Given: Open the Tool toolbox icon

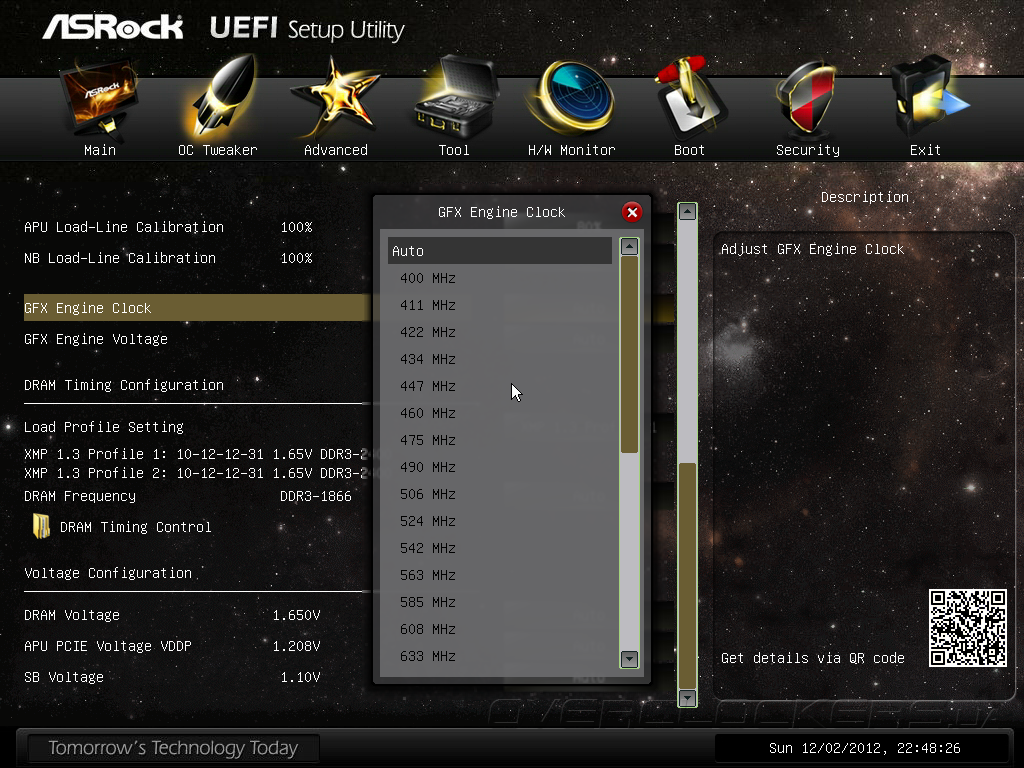Looking at the screenshot, I should coord(456,97).
